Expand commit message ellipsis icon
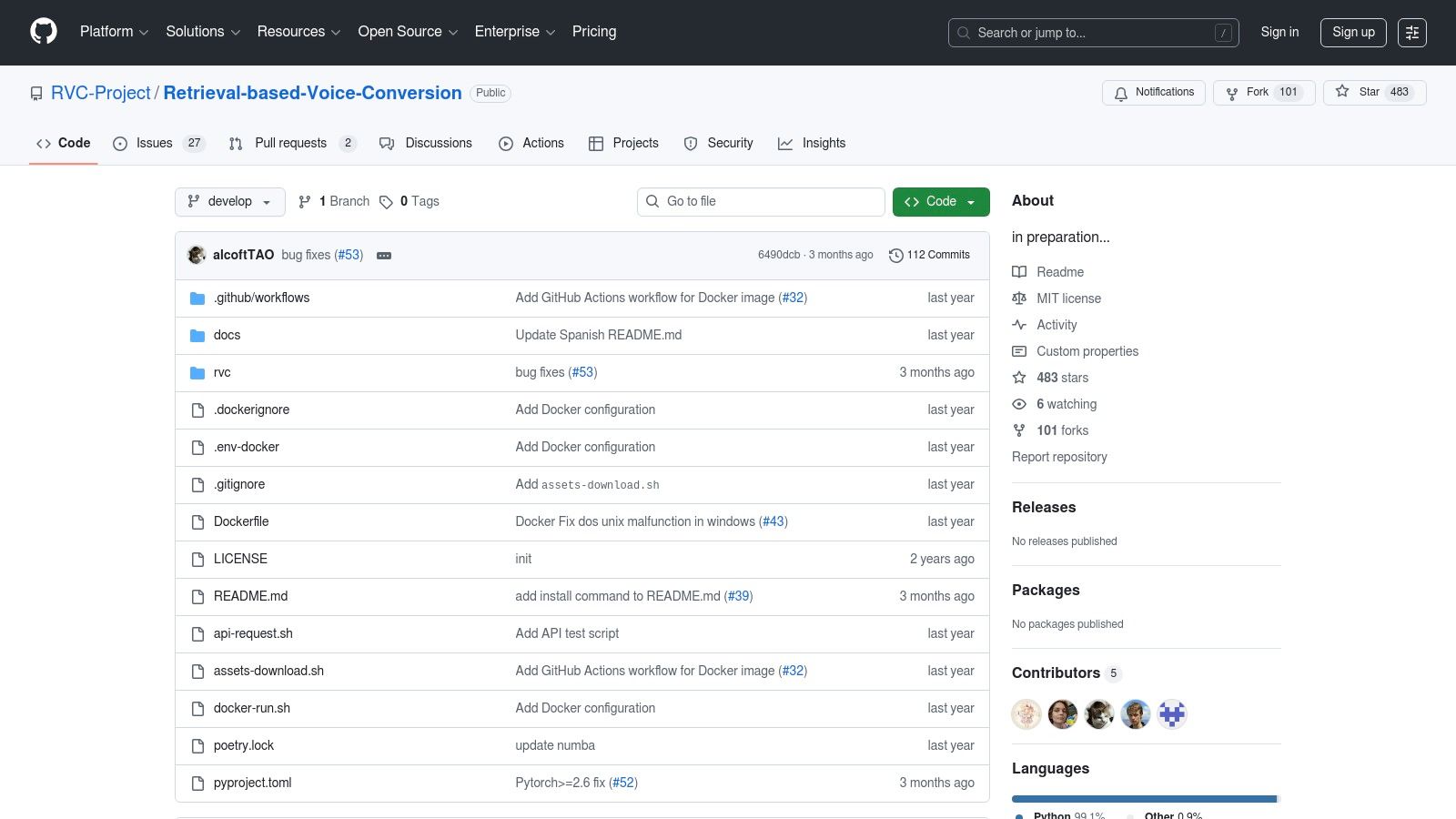This screenshot has width=1456, height=819. [x=384, y=256]
